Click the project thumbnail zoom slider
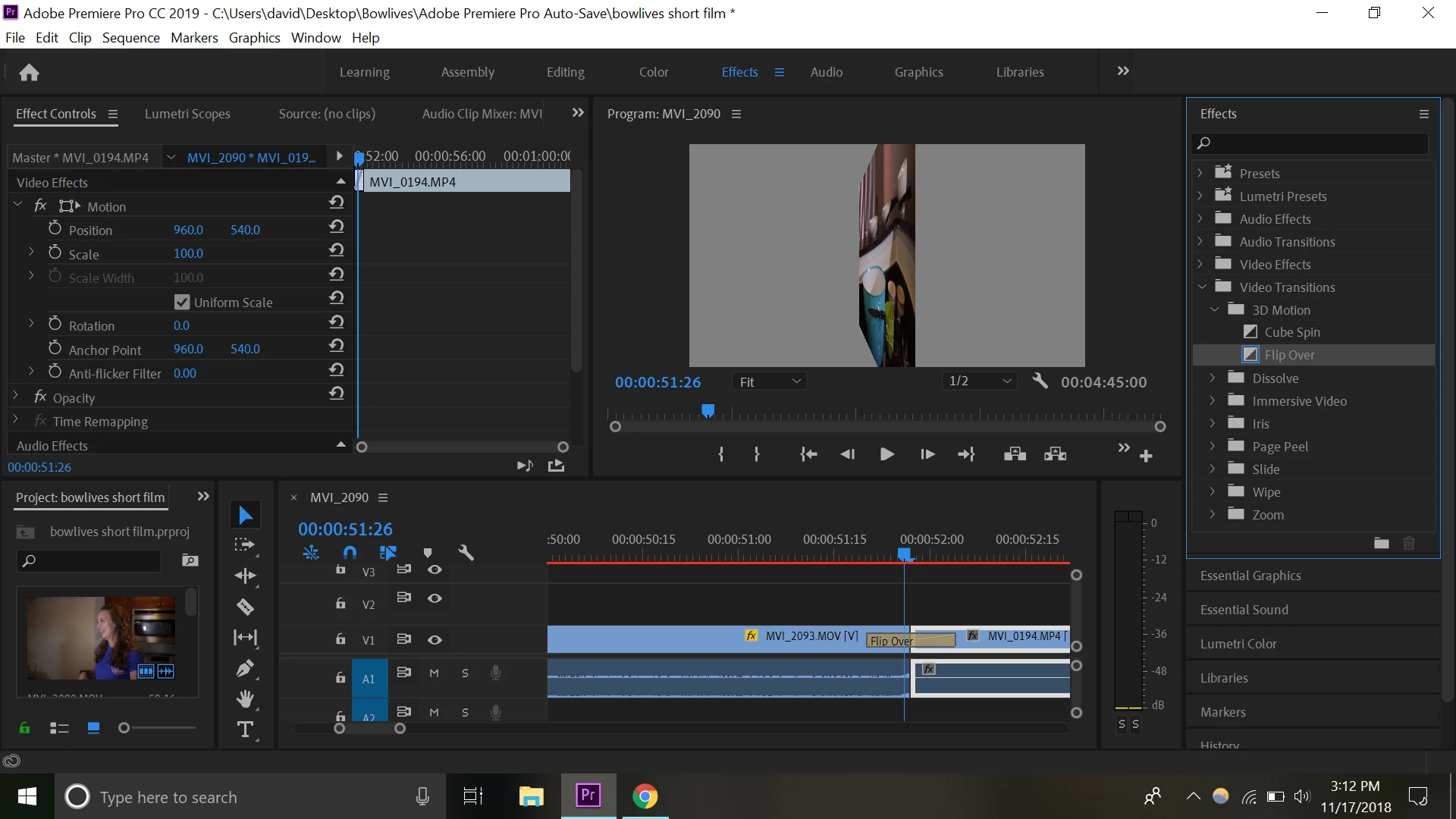The height and width of the screenshot is (819, 1456). pos(124,728)
